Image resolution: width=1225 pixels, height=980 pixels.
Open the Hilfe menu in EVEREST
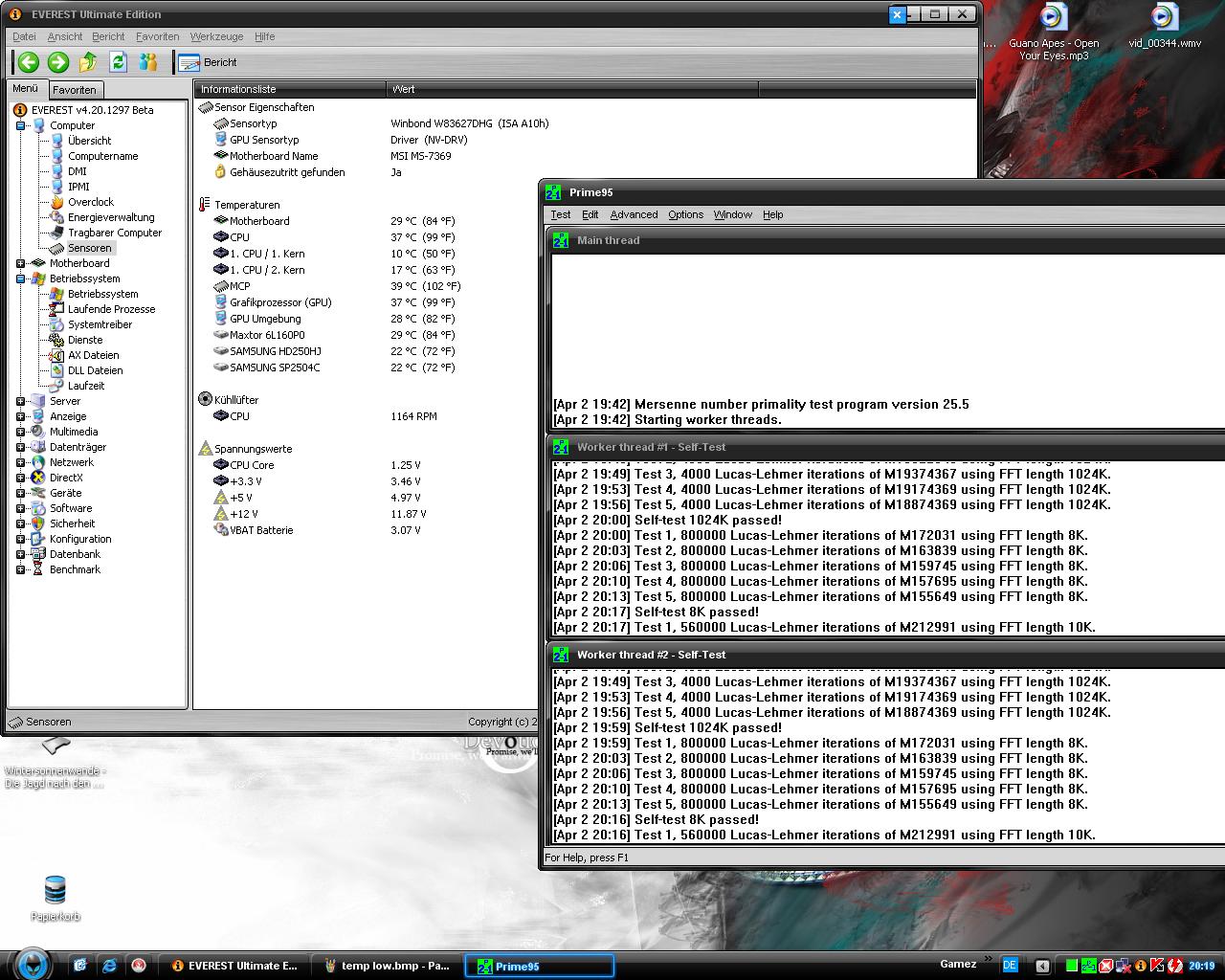click(x=264, y=36)
